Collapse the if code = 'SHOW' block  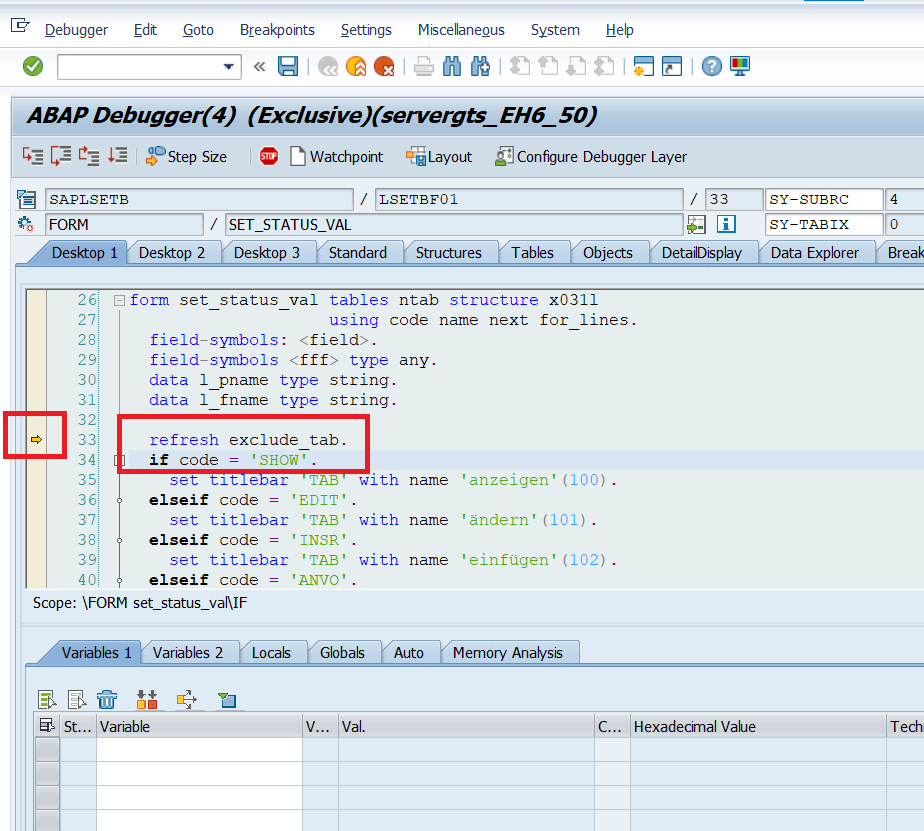pos(120,461)
